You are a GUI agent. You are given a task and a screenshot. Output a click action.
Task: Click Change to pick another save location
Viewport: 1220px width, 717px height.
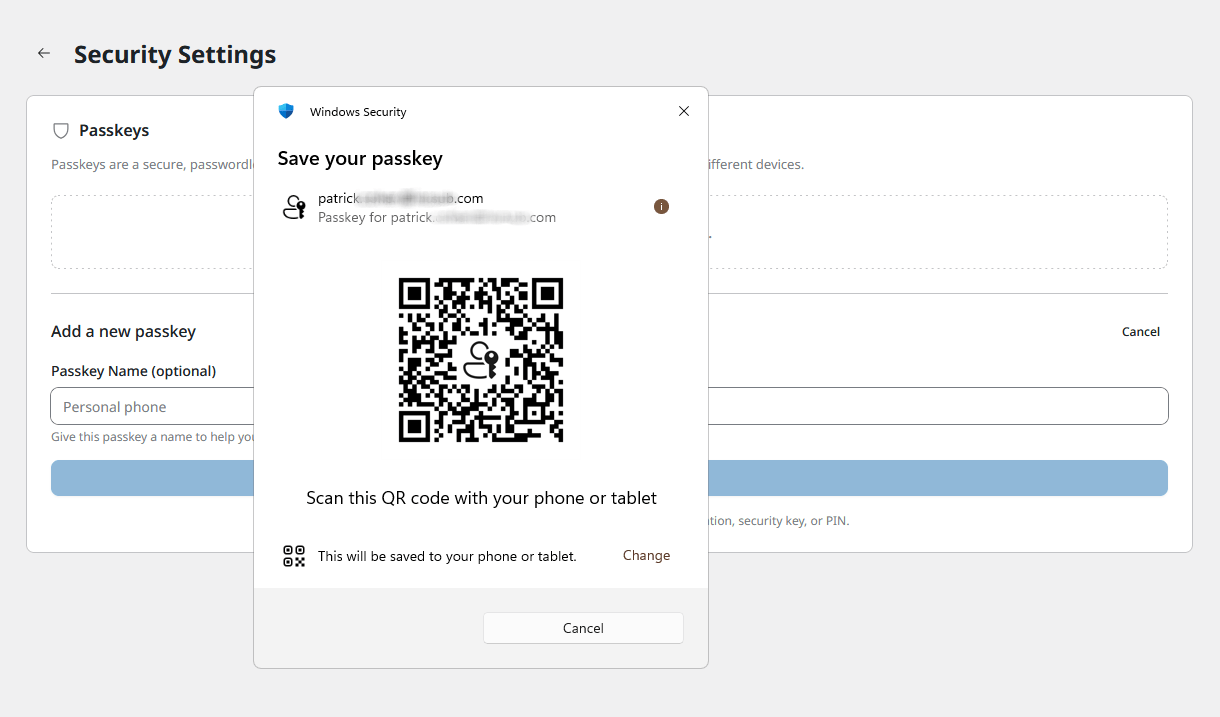pyautogui.click(x=647, y=555)
